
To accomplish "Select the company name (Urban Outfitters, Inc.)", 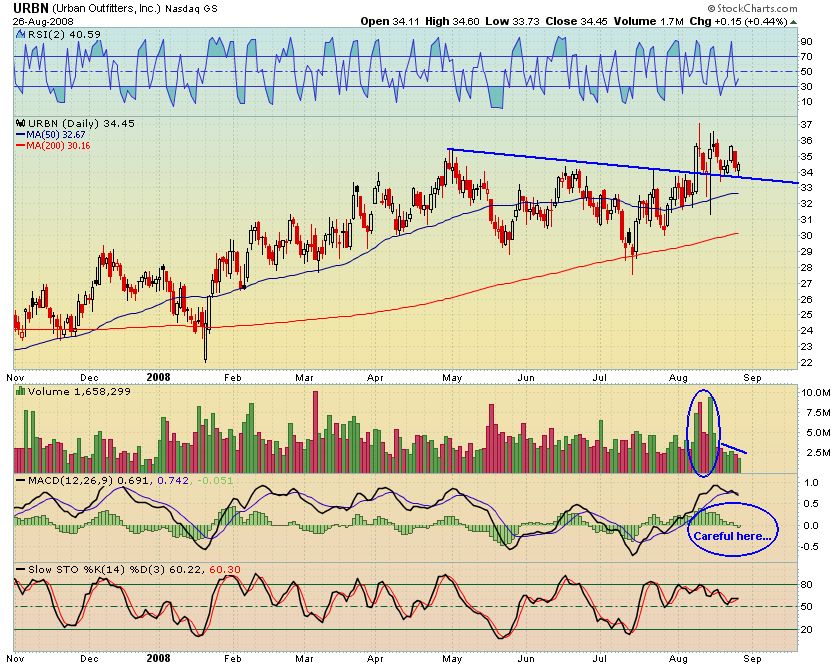I will [106, 9].
